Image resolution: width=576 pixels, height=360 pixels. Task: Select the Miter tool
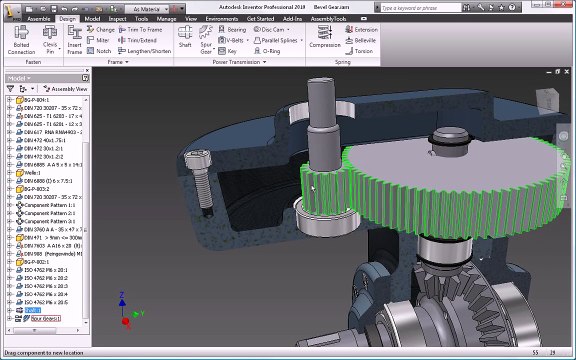98,40
